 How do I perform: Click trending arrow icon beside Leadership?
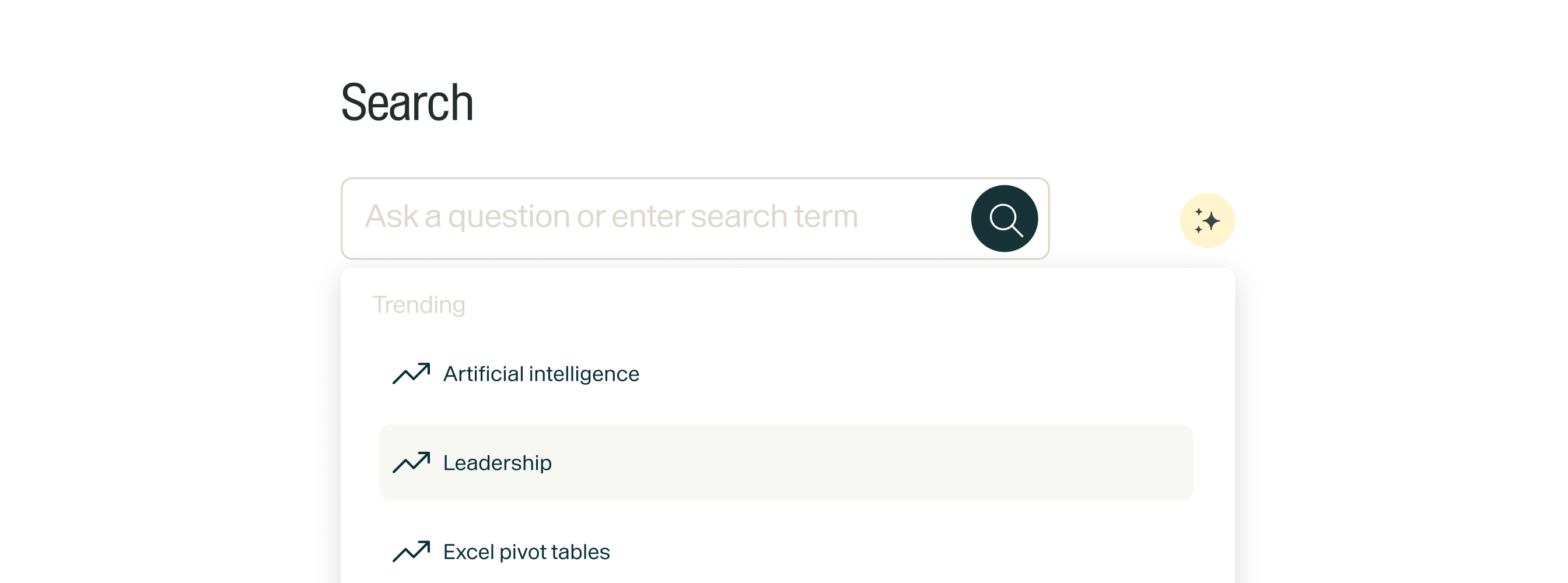click(411, 462)
